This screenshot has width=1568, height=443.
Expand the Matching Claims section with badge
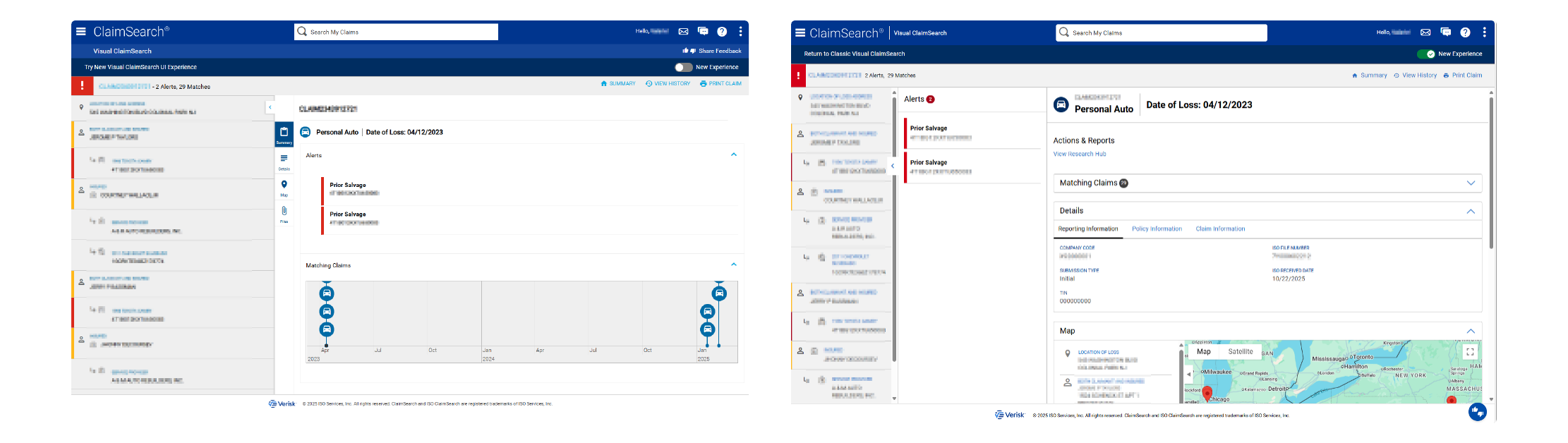point(1471,183)
